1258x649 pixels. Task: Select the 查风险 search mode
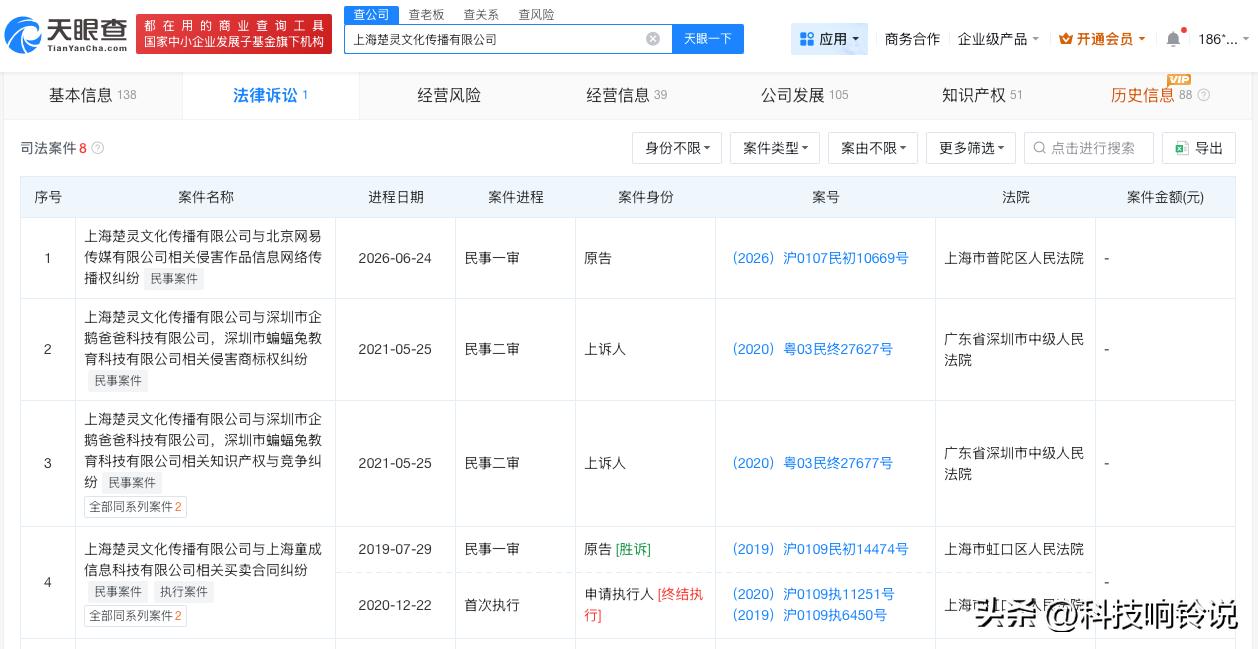pyautogui.click(x=536, y=14)
